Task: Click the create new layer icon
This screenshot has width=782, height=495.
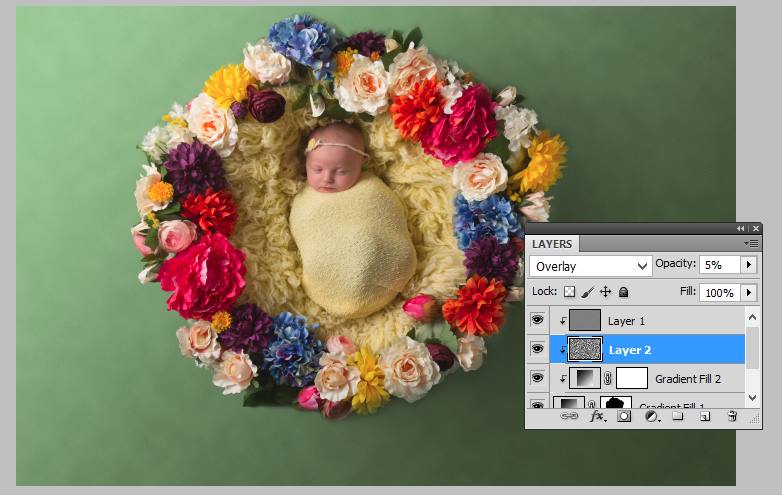Action: pos(705,416)
